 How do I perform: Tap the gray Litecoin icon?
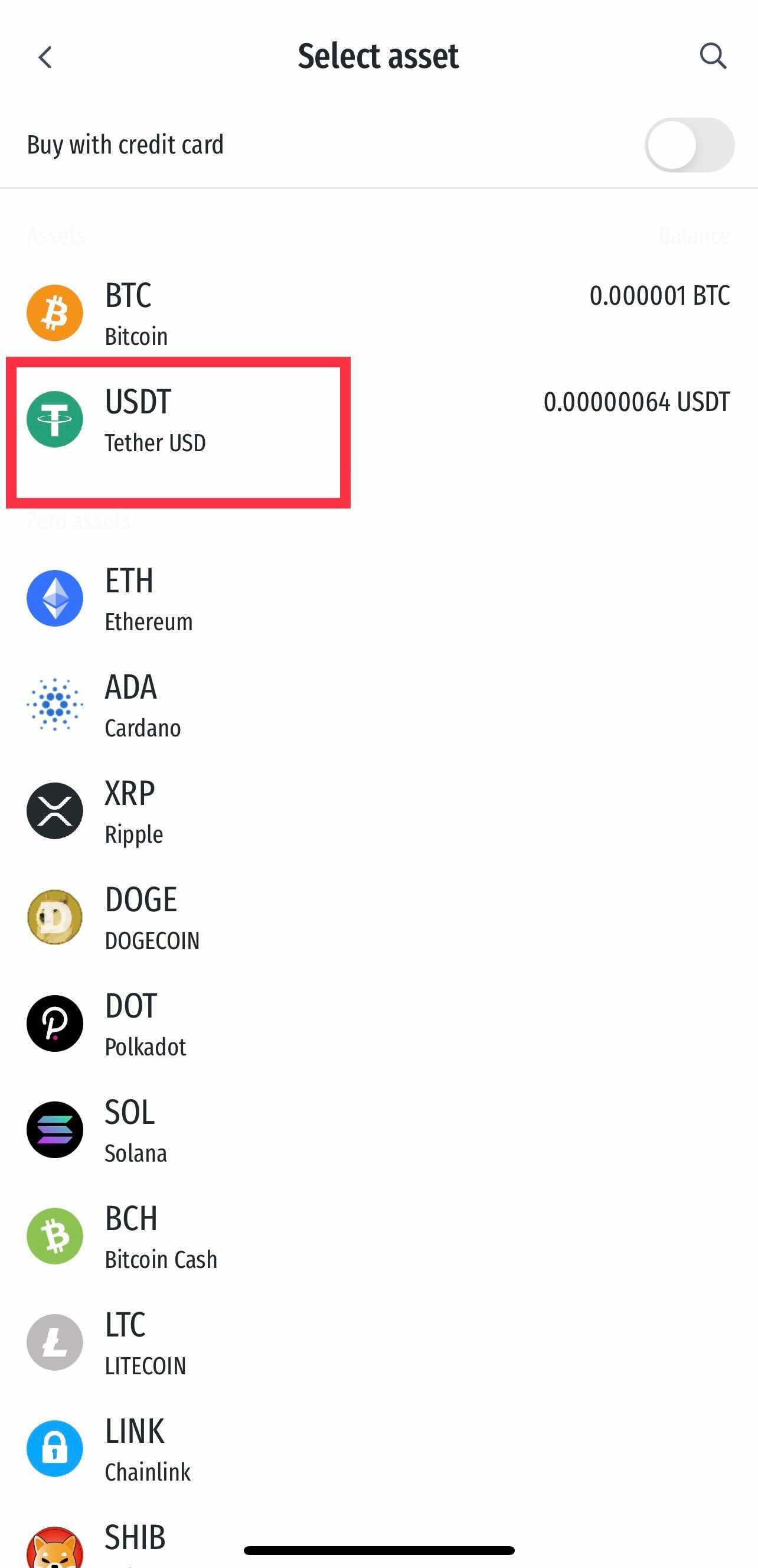pos(55,1342)
